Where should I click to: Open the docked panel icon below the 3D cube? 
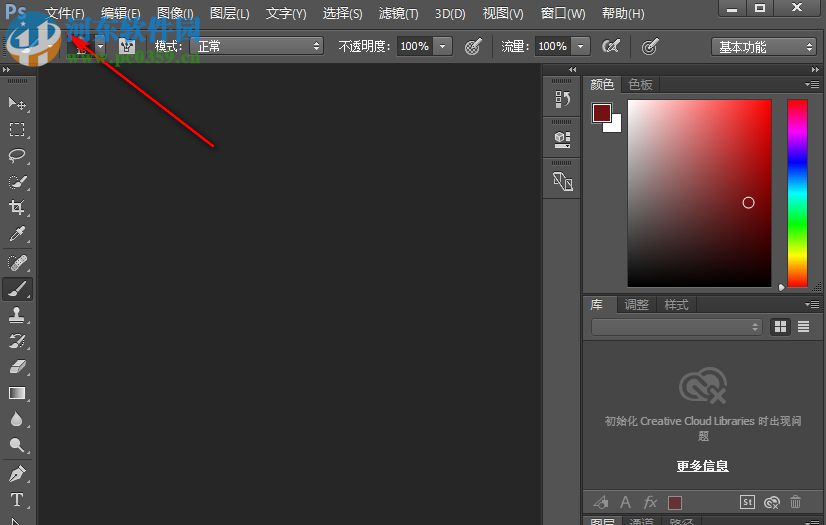(562, 182)
